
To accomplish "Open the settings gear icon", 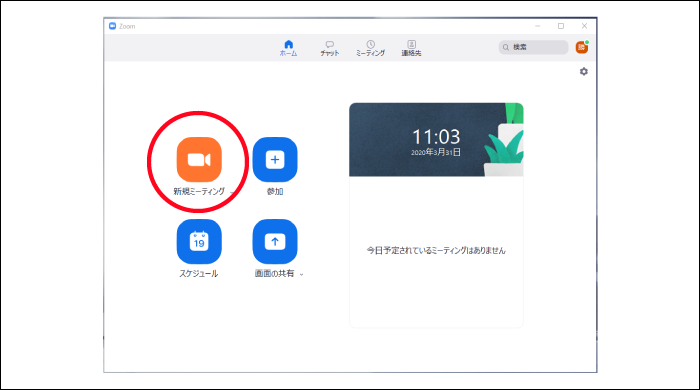I will [x=583, y=71].
